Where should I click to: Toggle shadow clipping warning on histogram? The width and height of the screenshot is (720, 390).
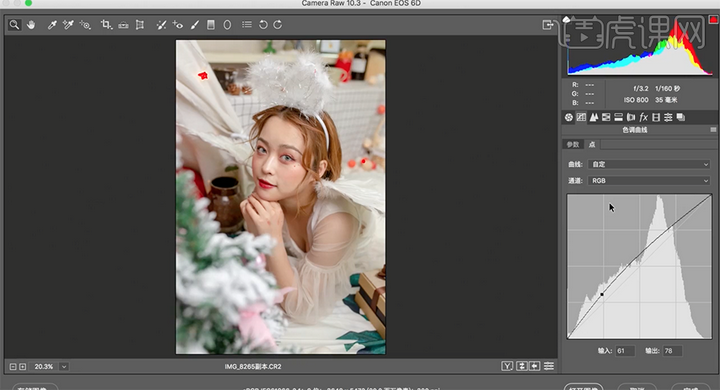(567, 19)
